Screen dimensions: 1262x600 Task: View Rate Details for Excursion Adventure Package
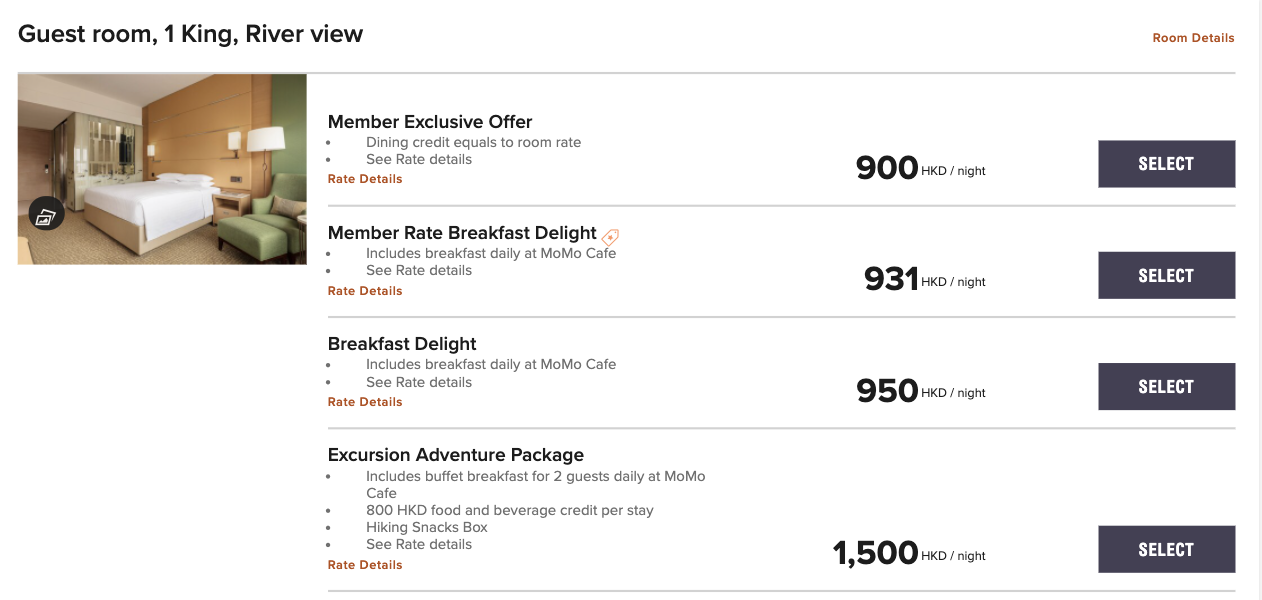(x=365, y=565)
